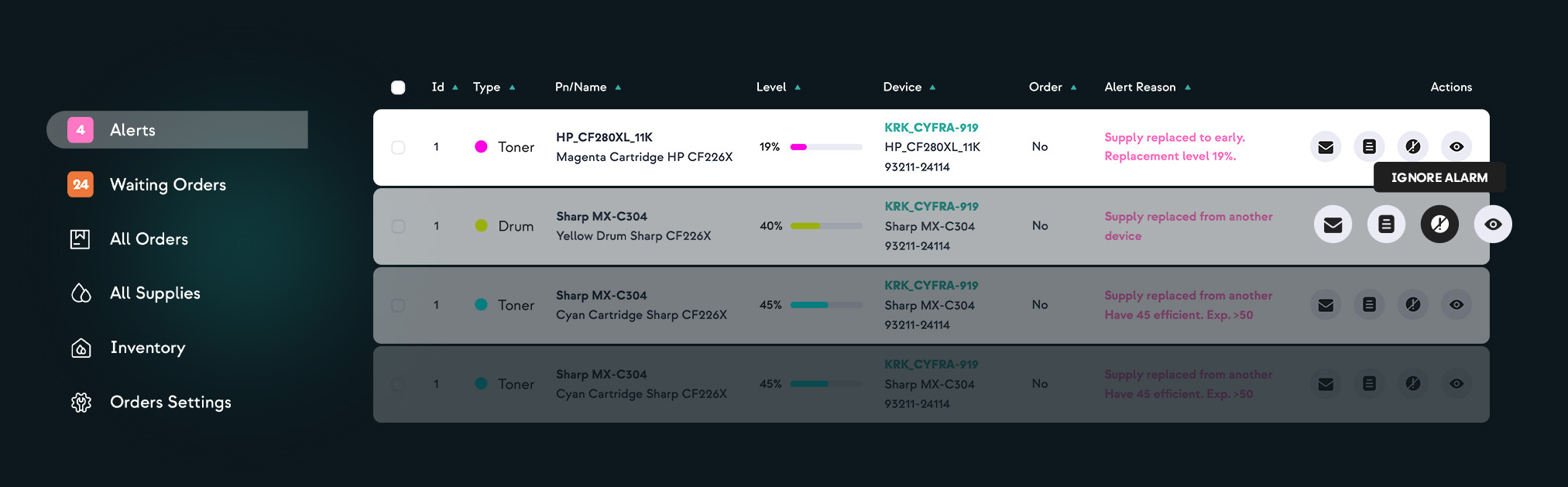The image size is (1568, 487).
Task: View details eye icon for Magenta Cartridge
Action: [1456, 147]
